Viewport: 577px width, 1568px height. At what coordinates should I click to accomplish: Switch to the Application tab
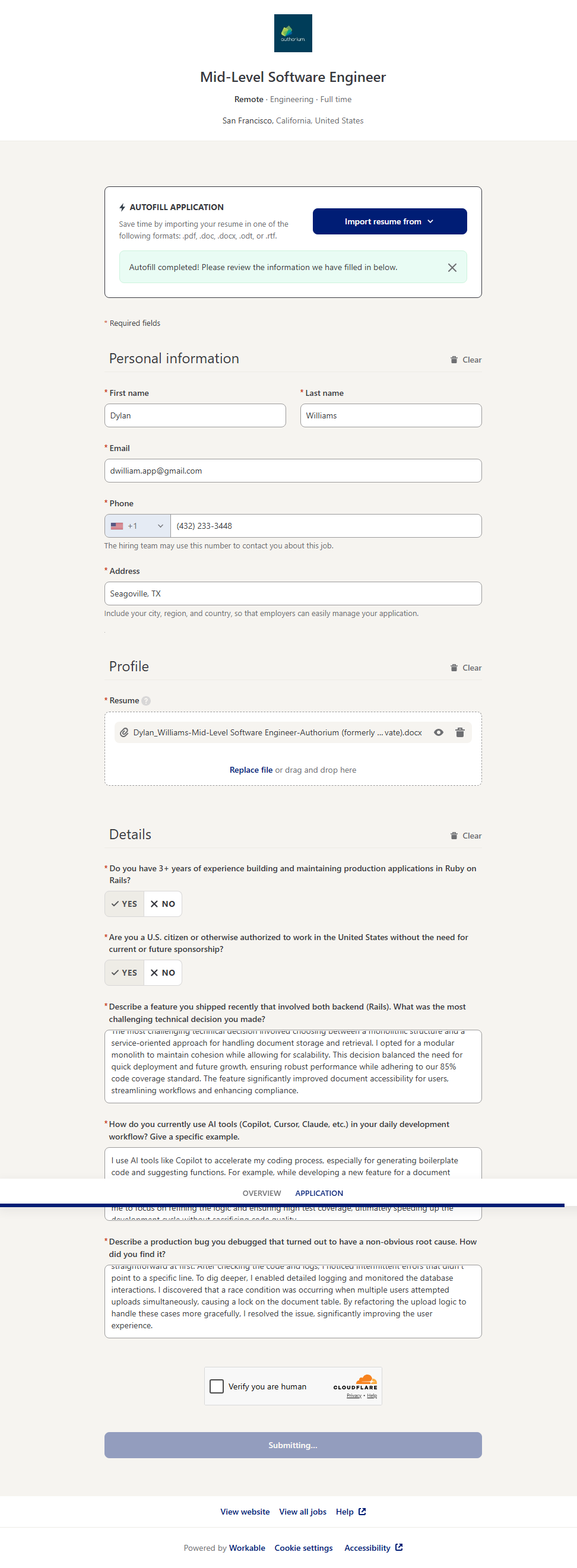pos(319,1193)
